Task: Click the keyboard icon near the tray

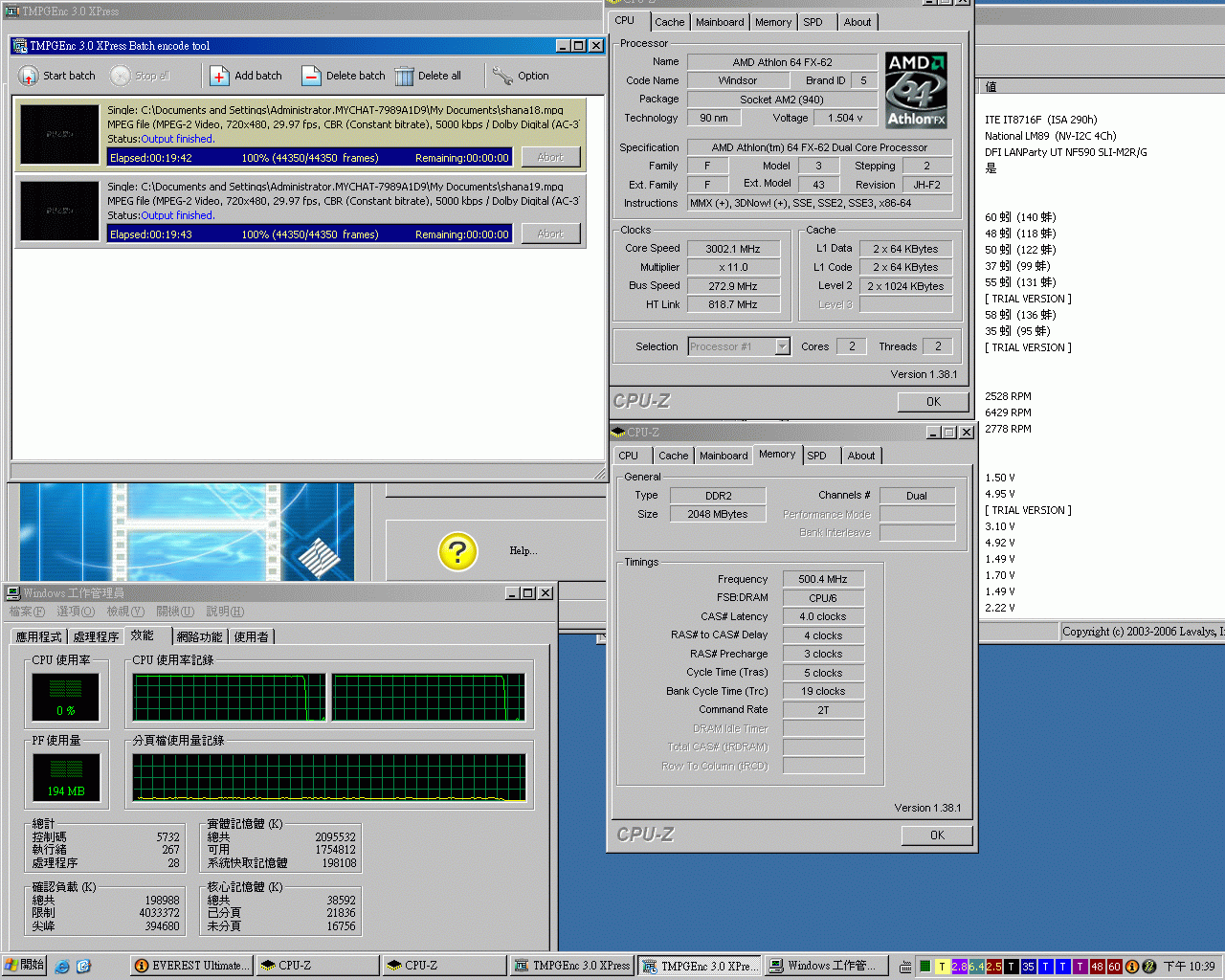Action: coord(905,967)
